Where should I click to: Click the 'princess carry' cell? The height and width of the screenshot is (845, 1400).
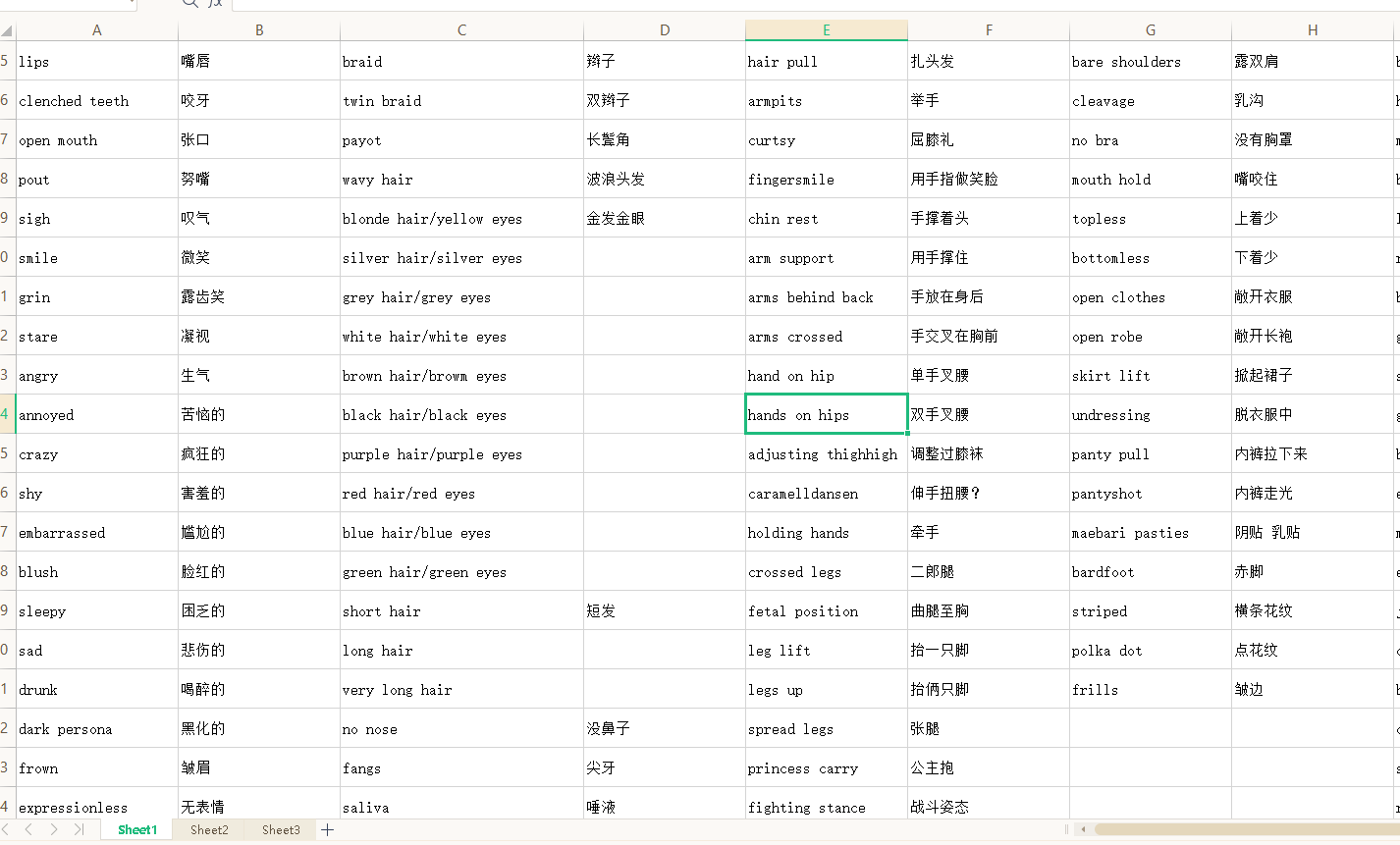click(x=826, y=768)
